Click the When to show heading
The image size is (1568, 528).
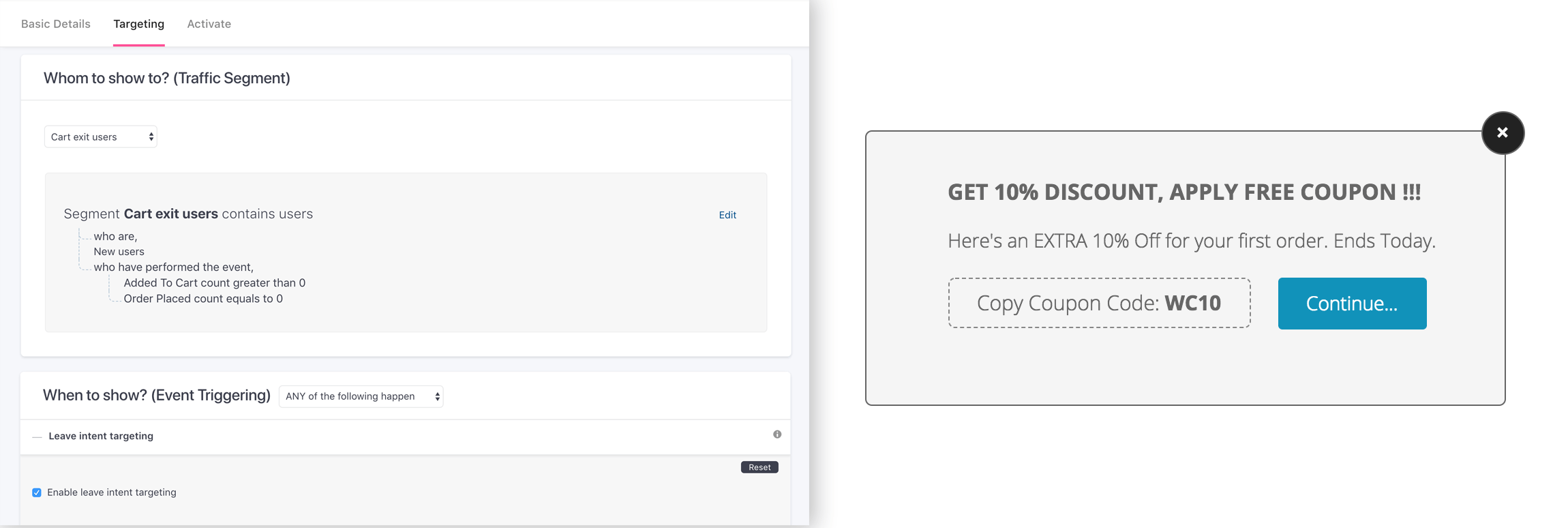pyautogui.click(x=157, y=396)
